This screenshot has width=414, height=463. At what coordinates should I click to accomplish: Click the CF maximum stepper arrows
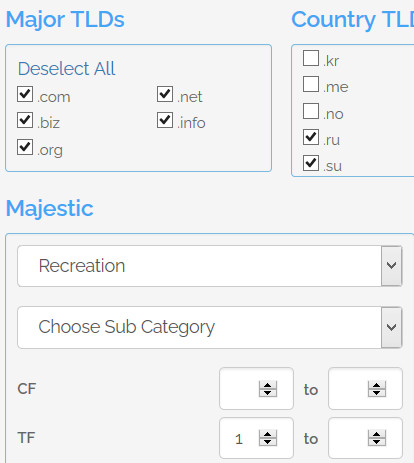click(377, 389)
